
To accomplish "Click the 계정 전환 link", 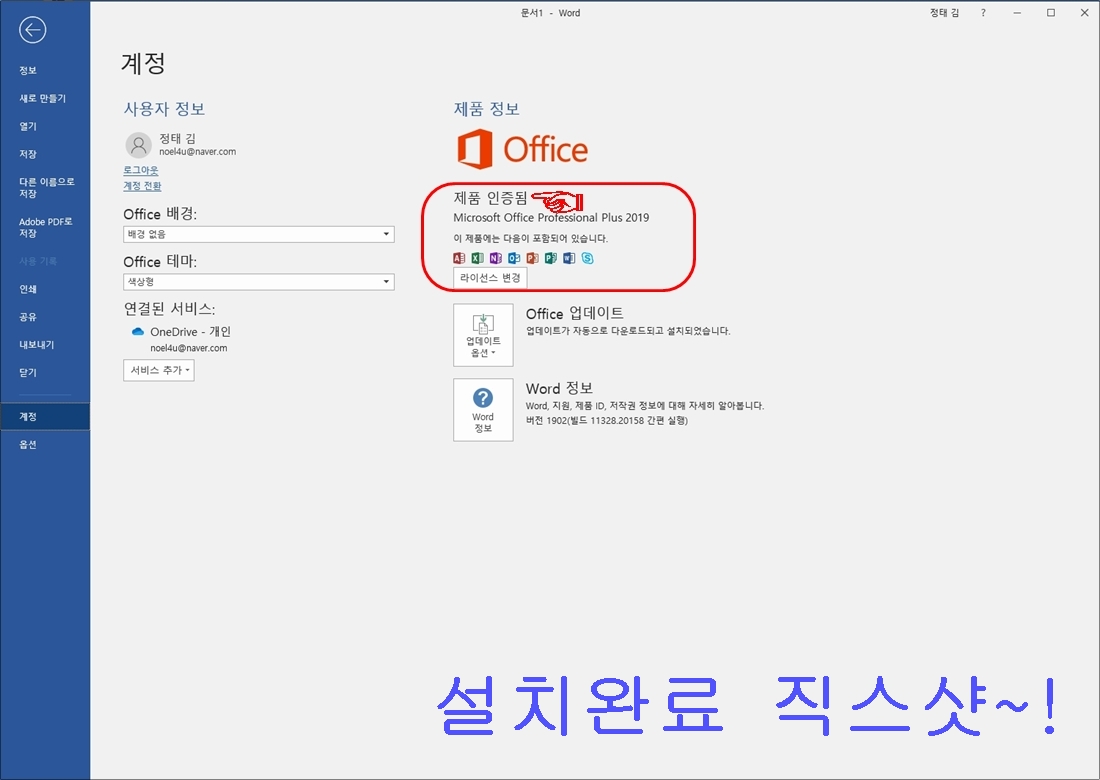I will (142, 186).
